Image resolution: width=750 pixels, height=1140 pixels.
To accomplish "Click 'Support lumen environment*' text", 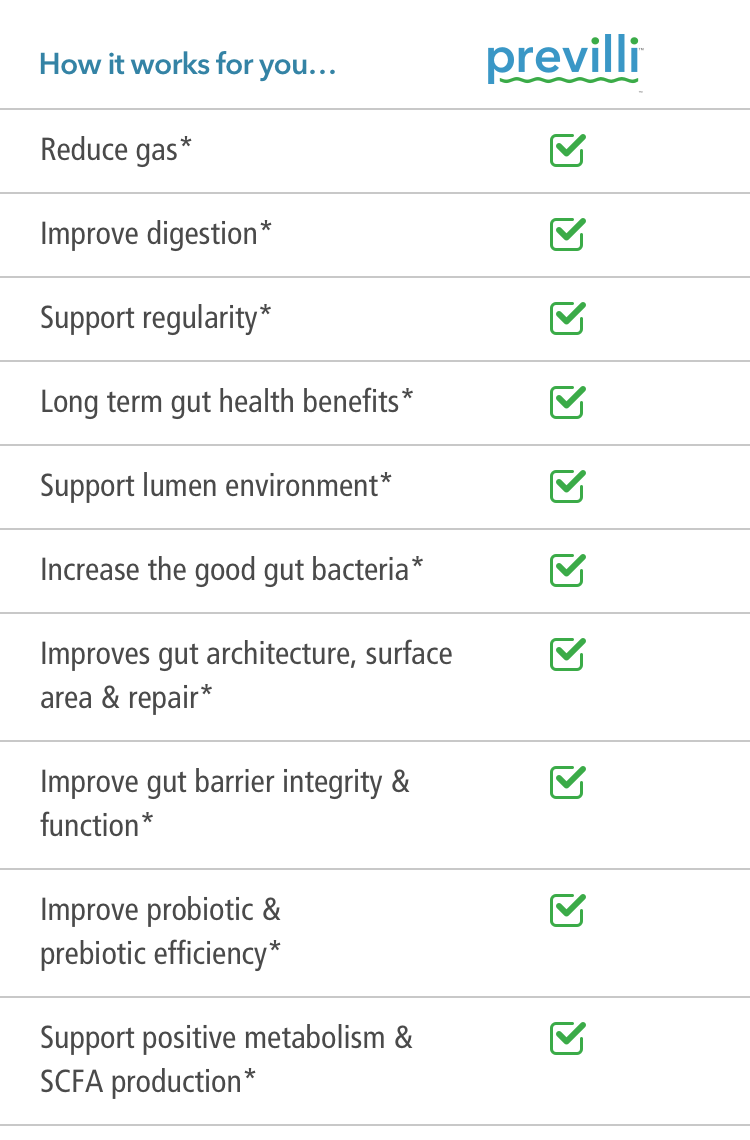I will coord(216,486).
